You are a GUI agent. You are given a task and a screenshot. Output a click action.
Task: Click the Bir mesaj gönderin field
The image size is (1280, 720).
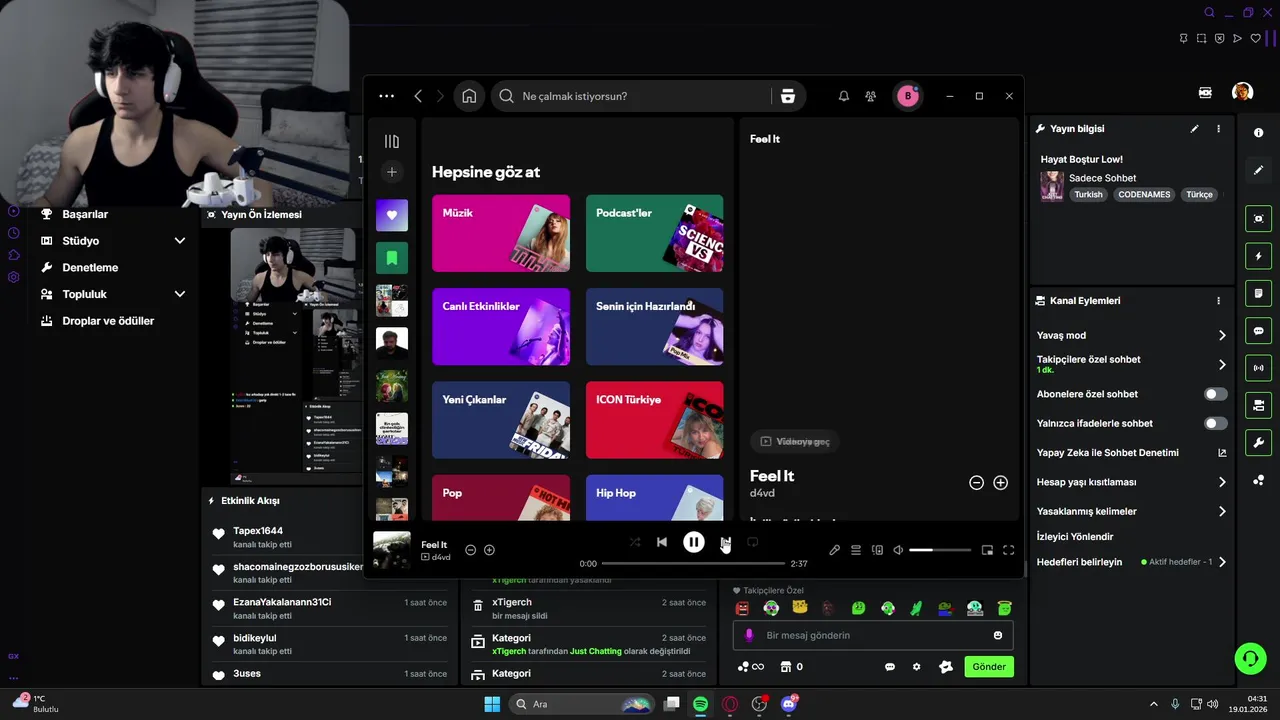pos(873,635)
